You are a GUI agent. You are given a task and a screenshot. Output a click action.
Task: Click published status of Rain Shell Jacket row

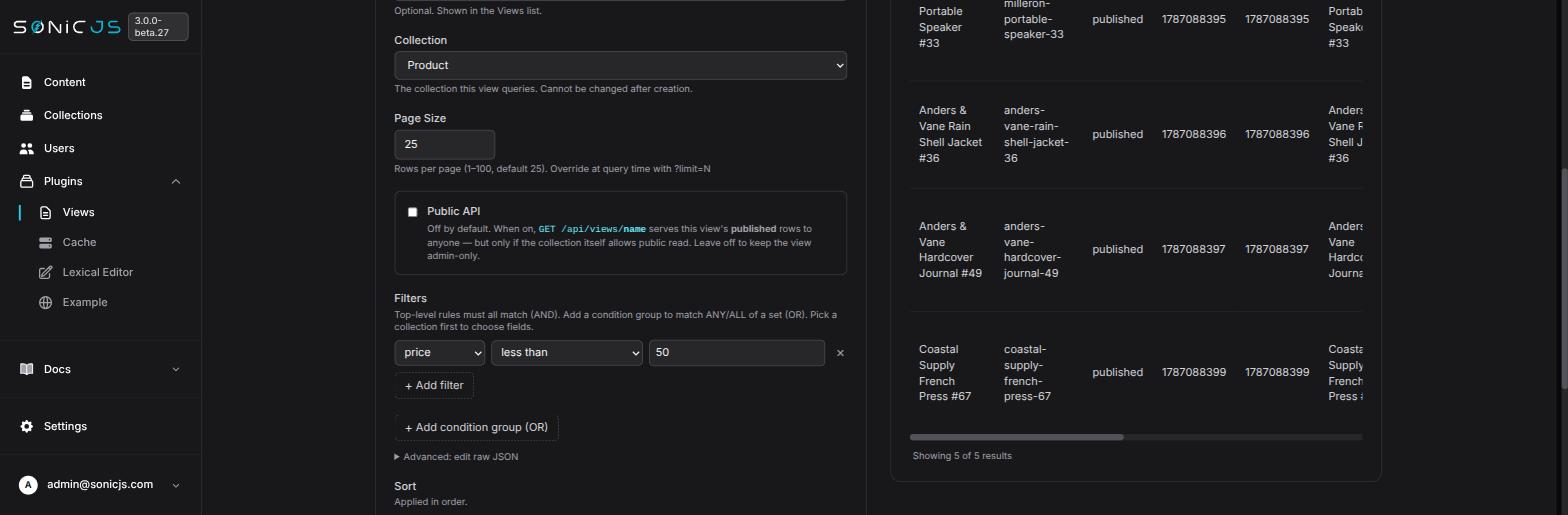tap(1117, 134)
